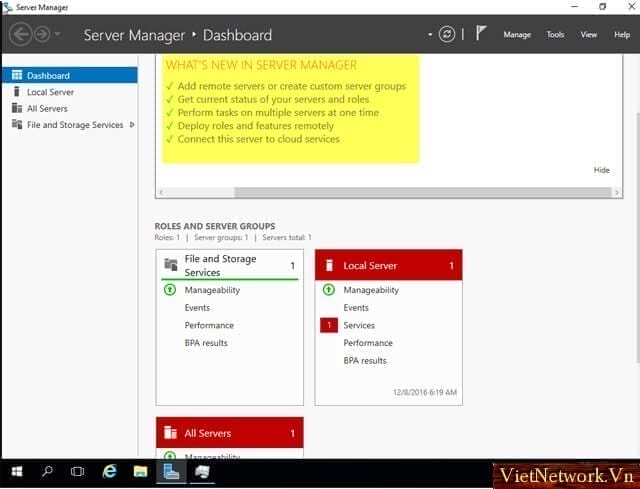Open the Tools menu
The width and height of the screenshot is (640, 489).
pyautogui.click(x=555, y=35)
